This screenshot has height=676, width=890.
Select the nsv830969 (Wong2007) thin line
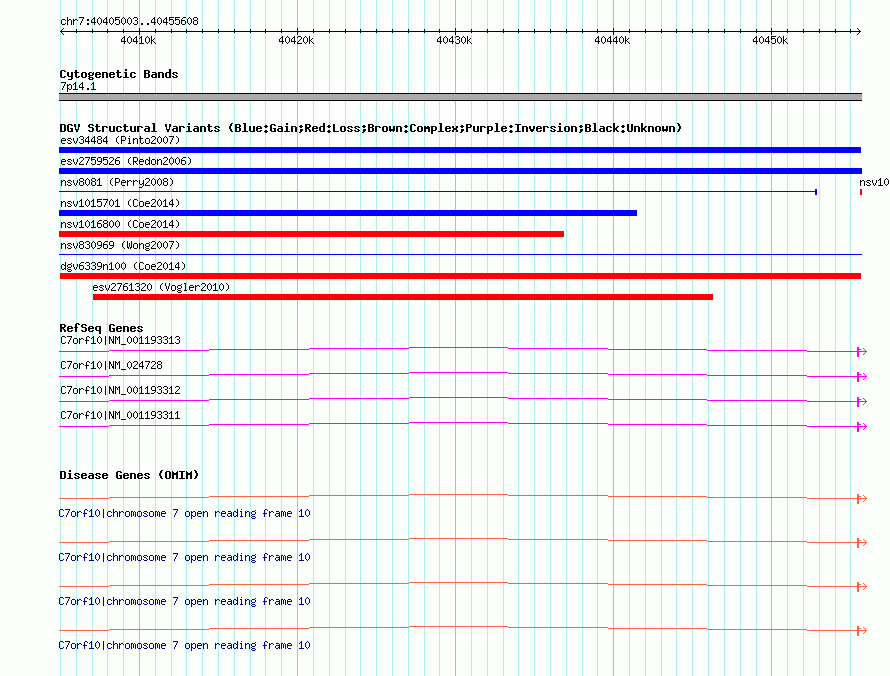460,254
